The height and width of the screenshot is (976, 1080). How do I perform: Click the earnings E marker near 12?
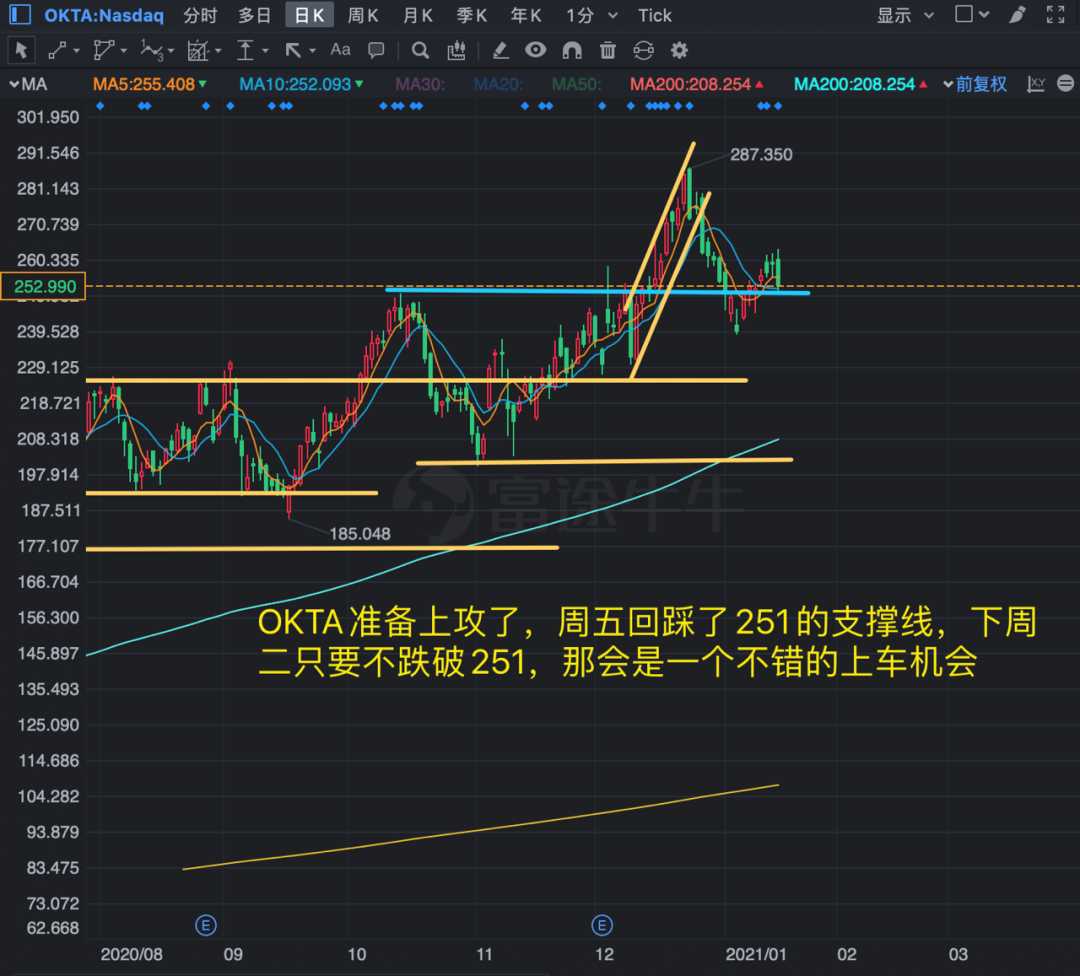[602, 925]
